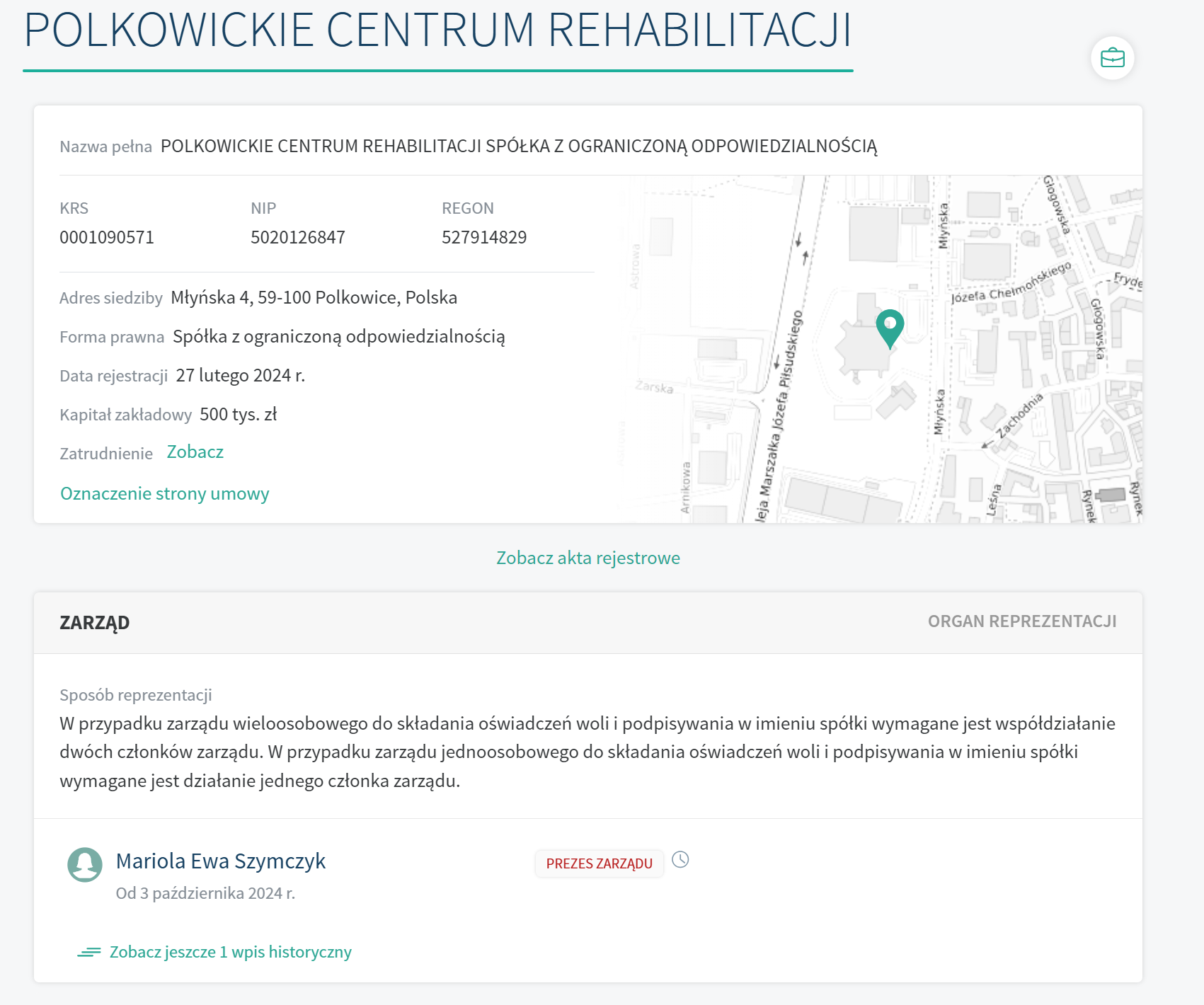The width and height of the screenshot is (1204, 1005).
Task: Click the lines icon before historical entry link
Action: (x=89, y=953)
